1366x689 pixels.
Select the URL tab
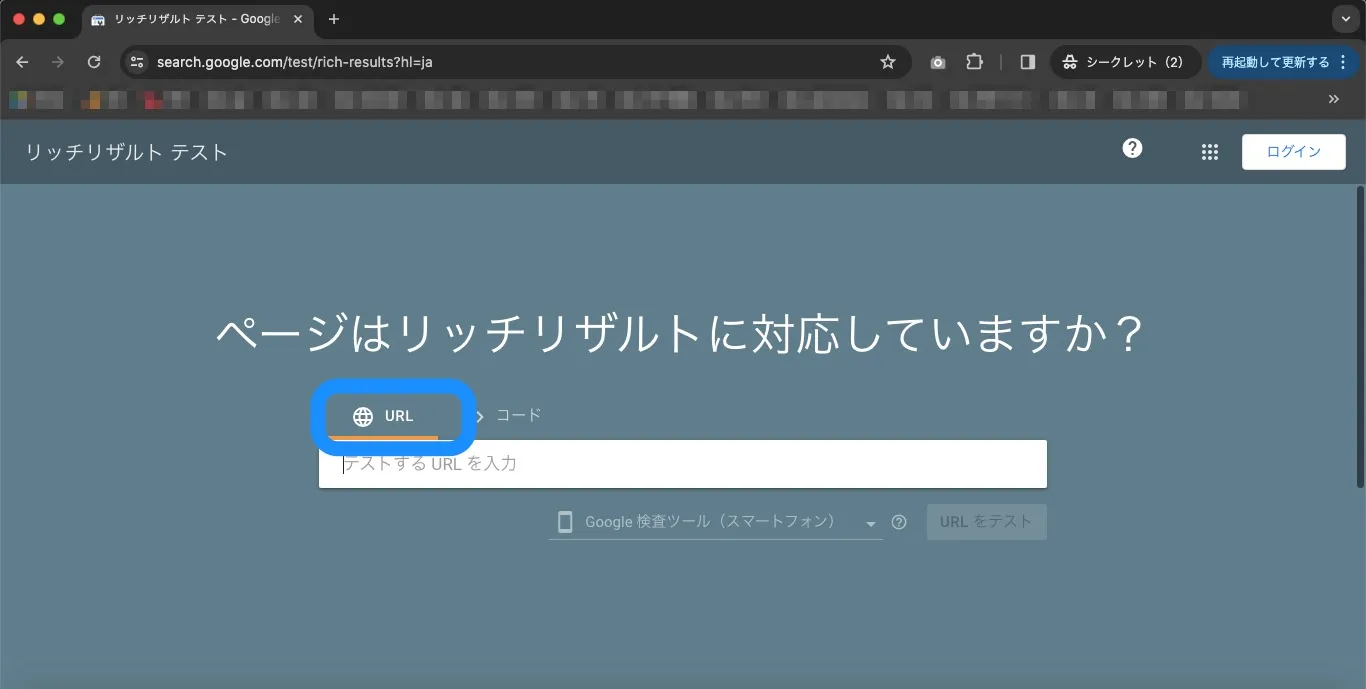(384, 416)
